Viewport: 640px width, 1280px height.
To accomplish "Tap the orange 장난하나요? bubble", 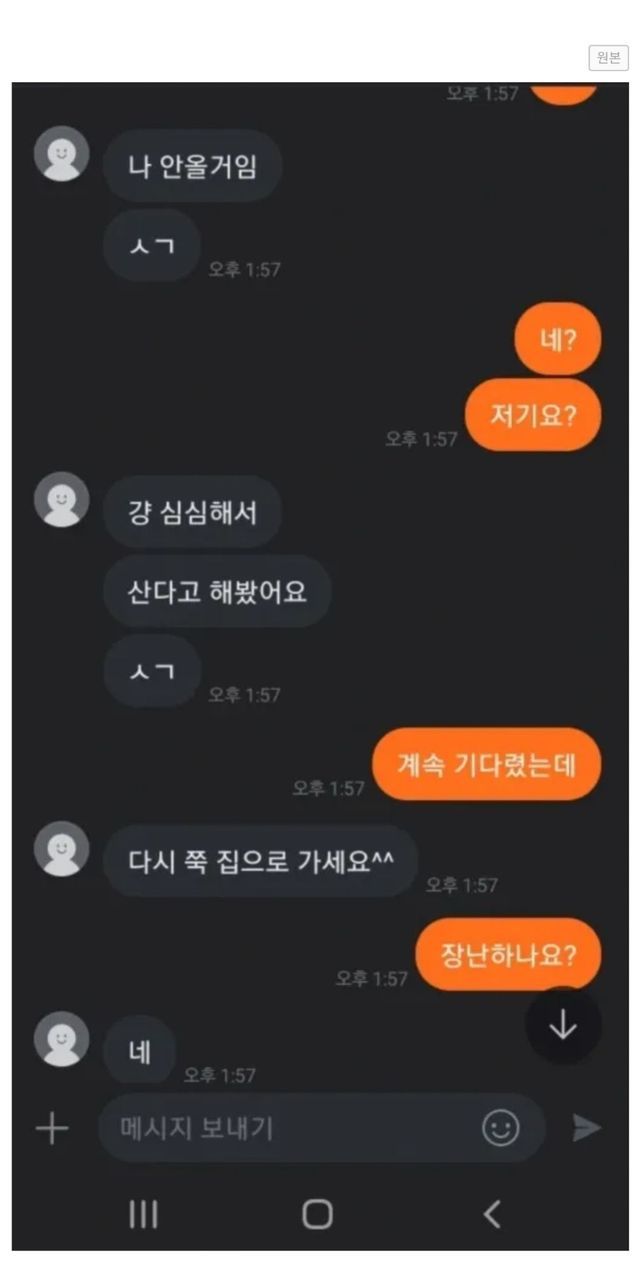I will coord(508,954).
